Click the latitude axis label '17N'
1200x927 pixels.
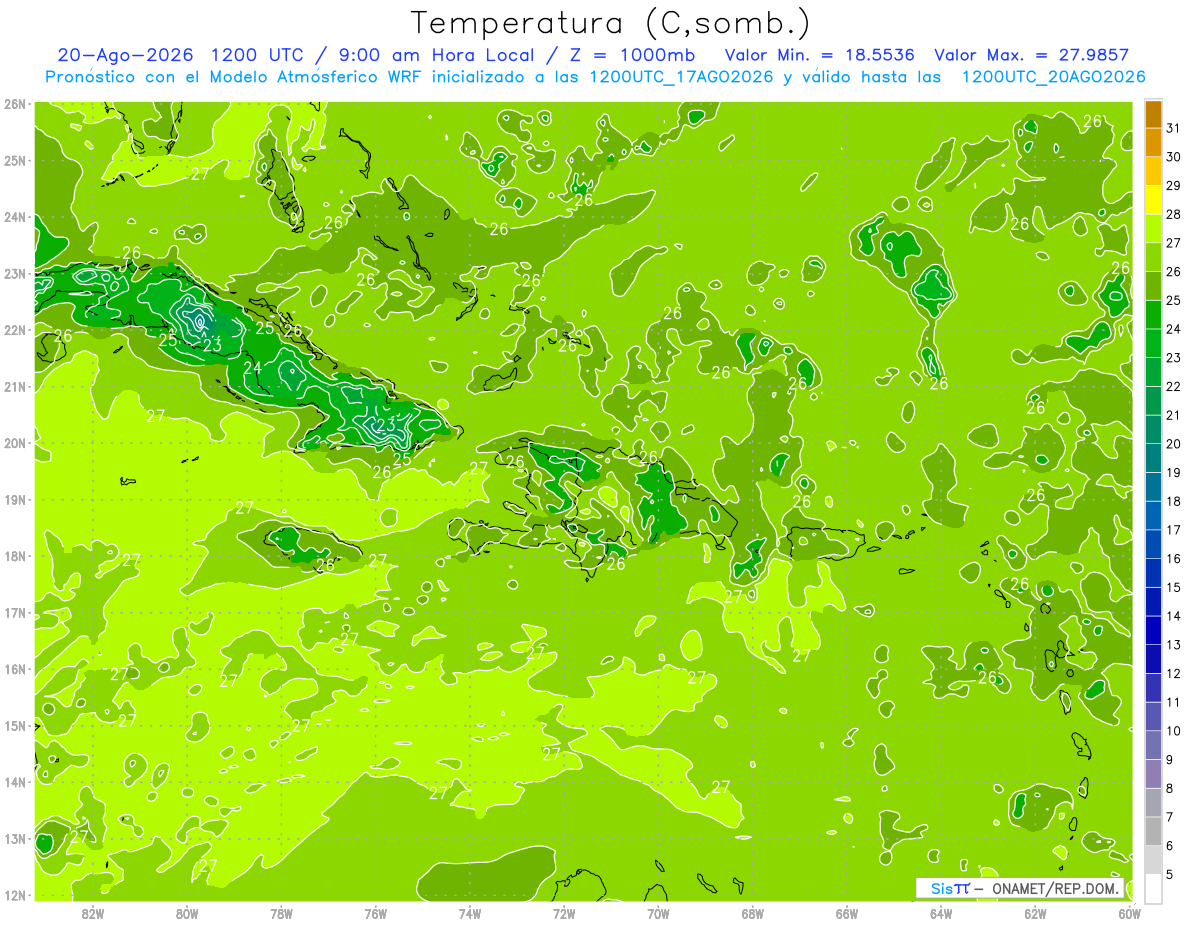pyautogui.click(x=15, y=612)
